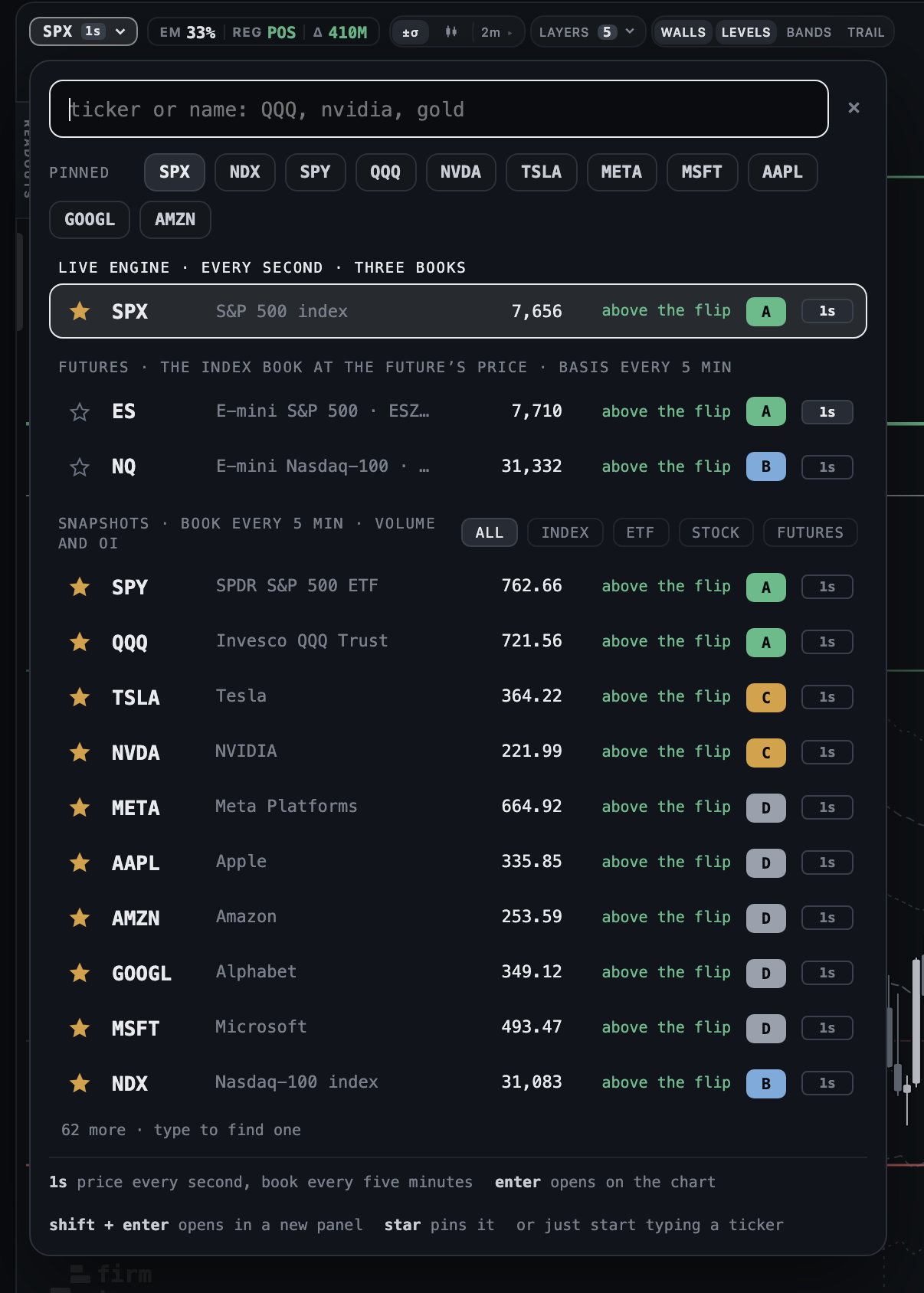Choose the pinned META chip

[622, 172]
